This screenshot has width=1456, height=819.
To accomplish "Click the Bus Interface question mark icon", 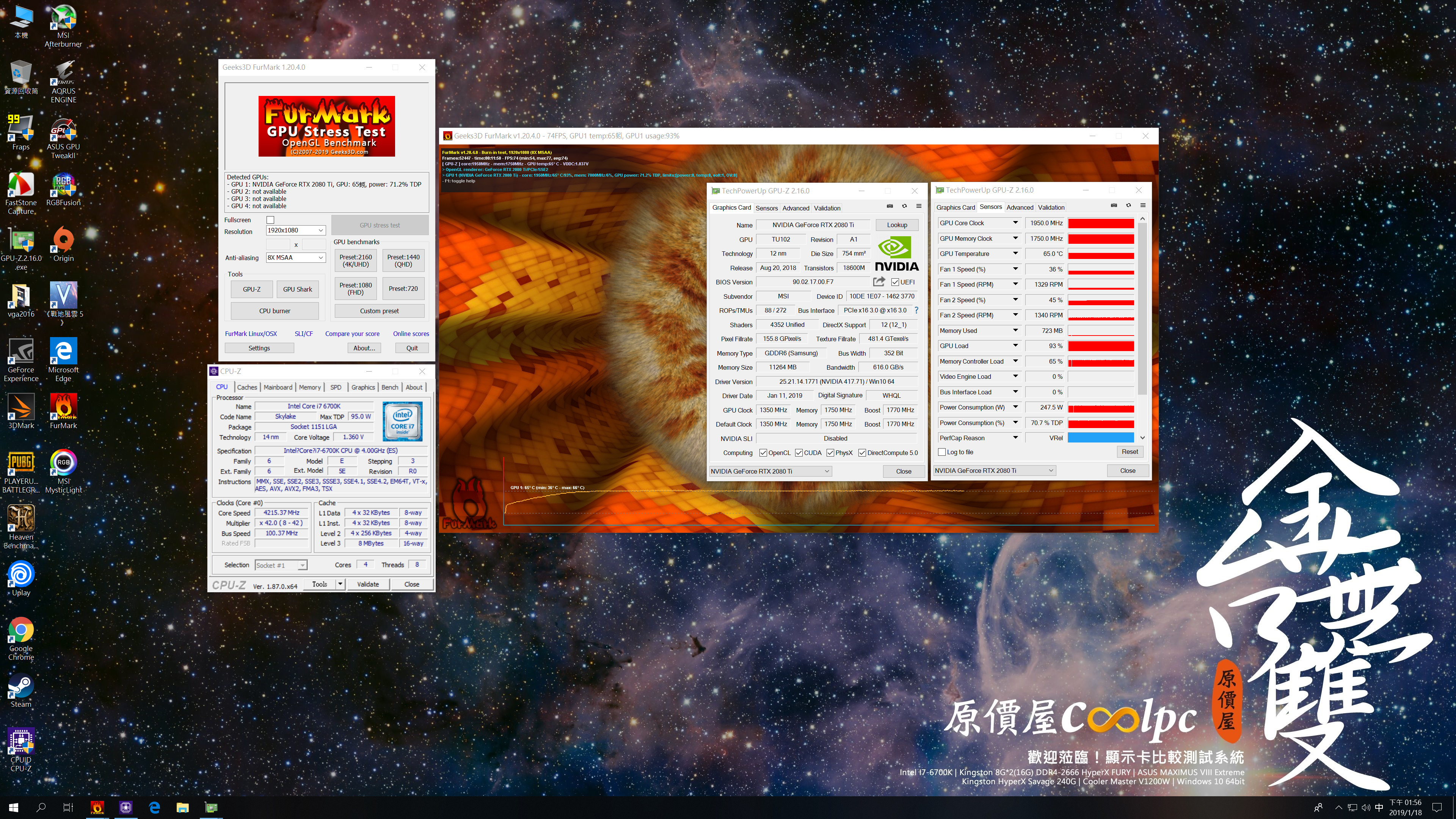I will coord(916,310).
